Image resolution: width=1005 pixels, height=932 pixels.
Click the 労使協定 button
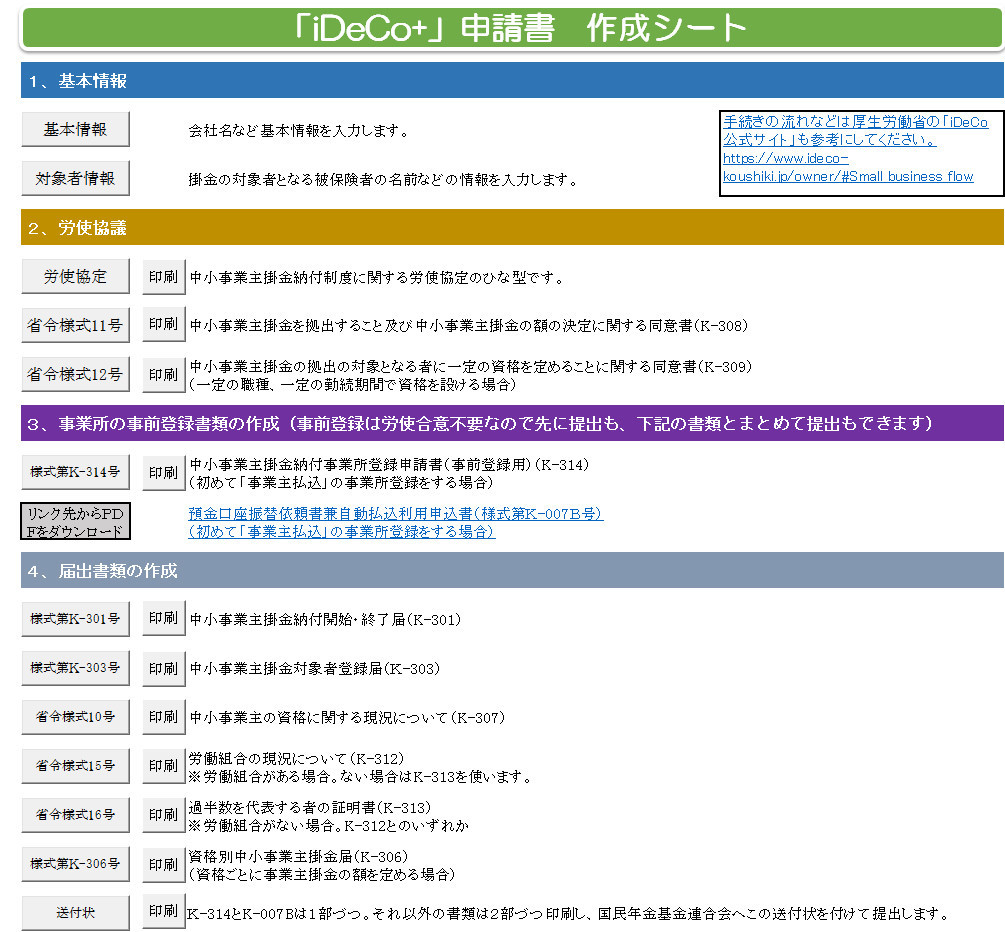click(x=76, y=276)
